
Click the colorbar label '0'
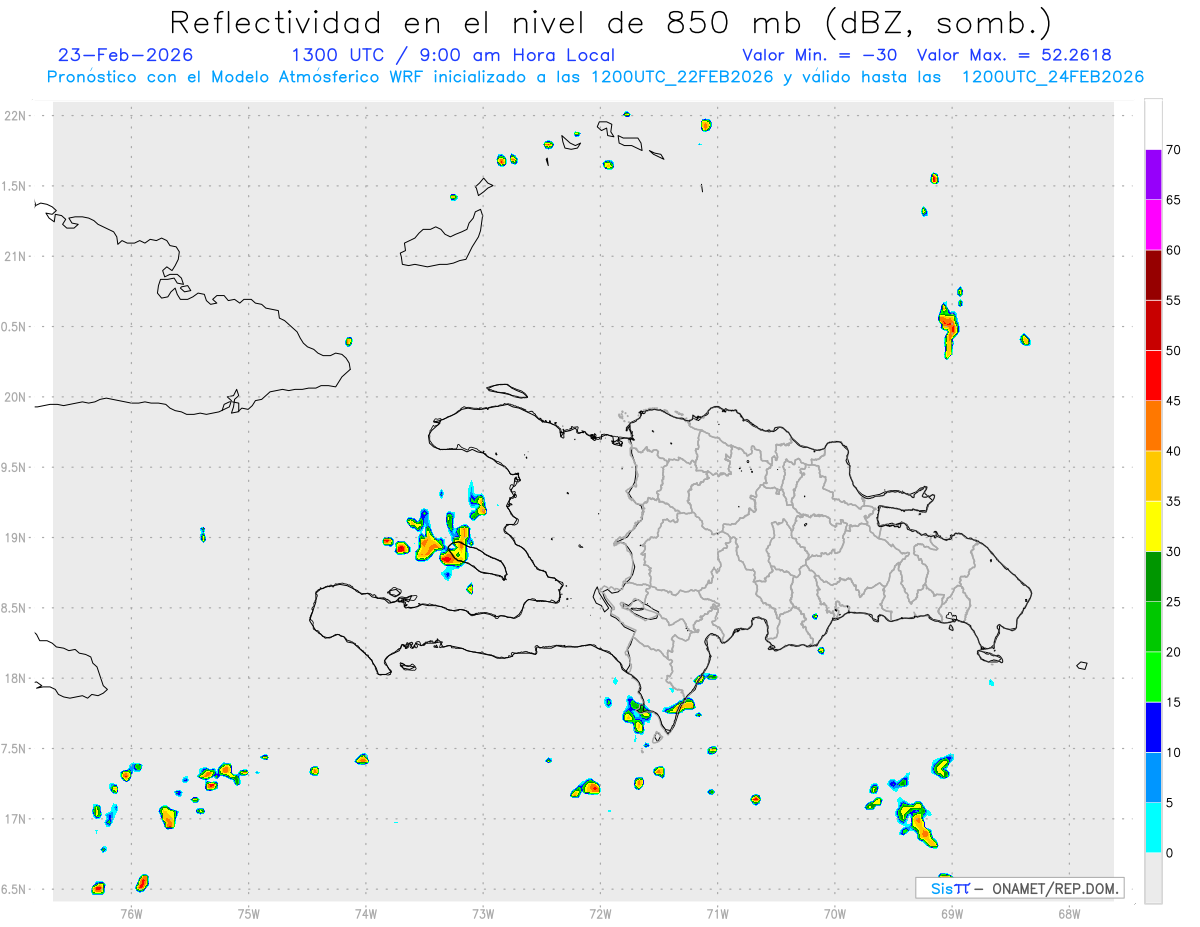(x=1171, y=853)
